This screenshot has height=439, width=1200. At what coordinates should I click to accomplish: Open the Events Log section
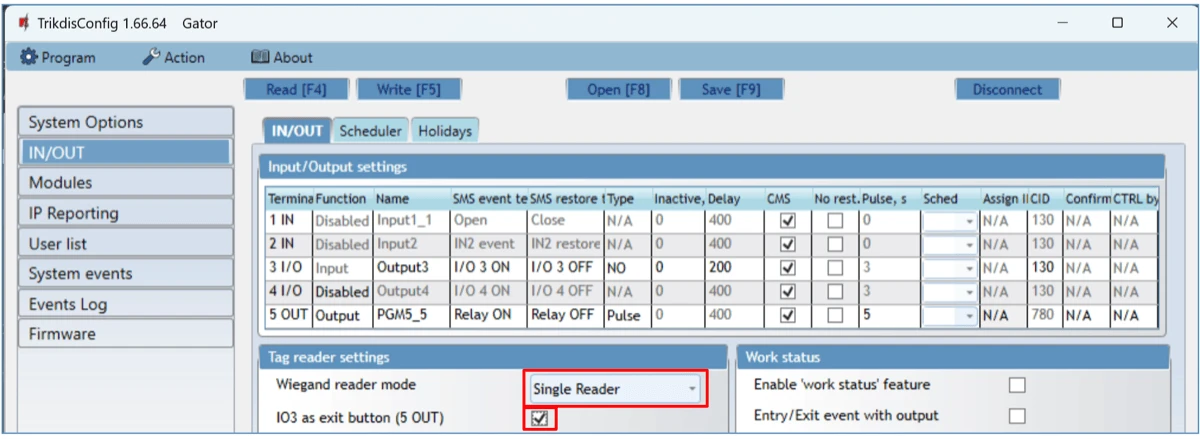[x=125, y=304]
